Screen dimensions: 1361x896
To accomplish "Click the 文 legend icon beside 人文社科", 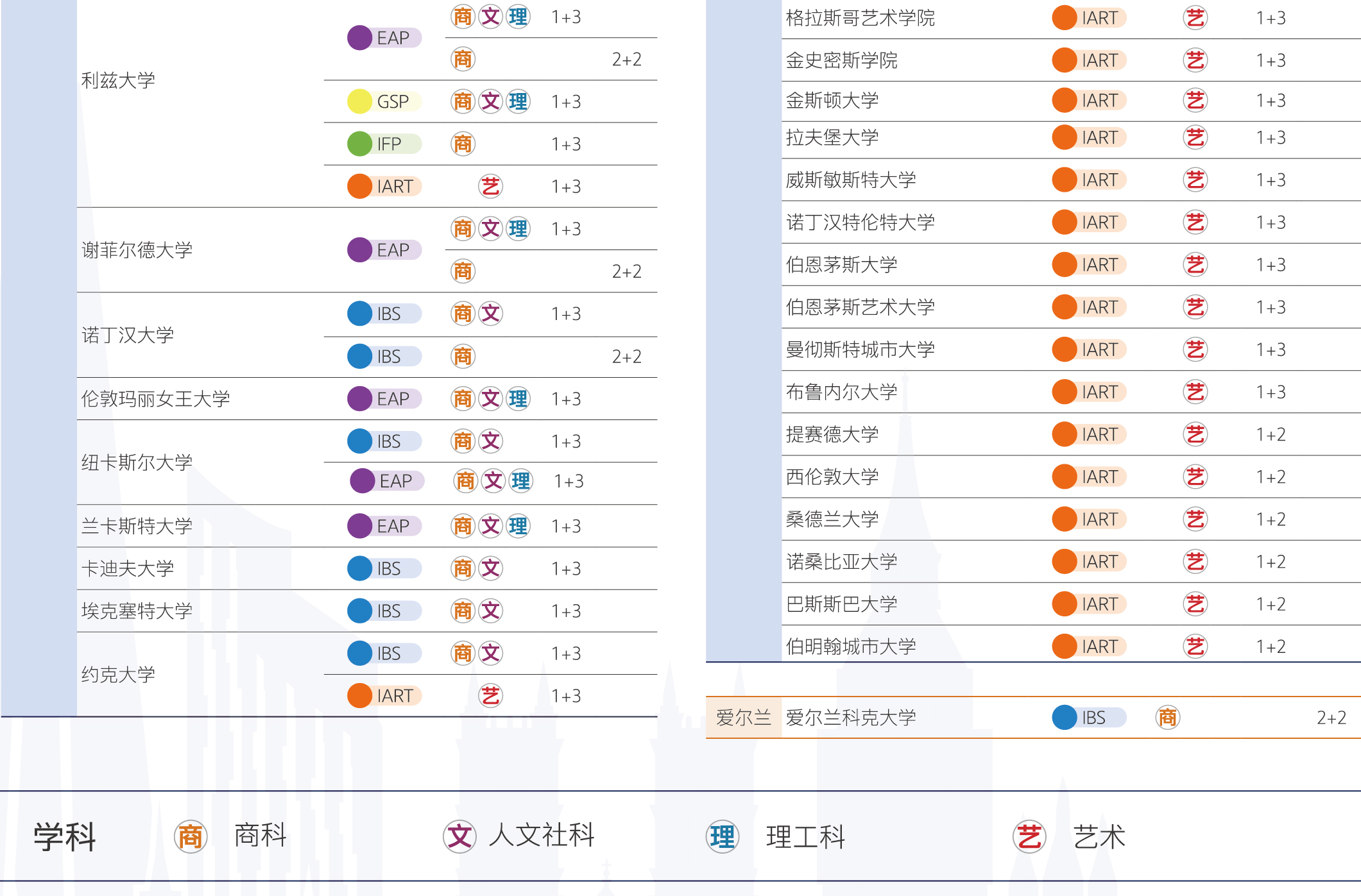I will point(459,836).
